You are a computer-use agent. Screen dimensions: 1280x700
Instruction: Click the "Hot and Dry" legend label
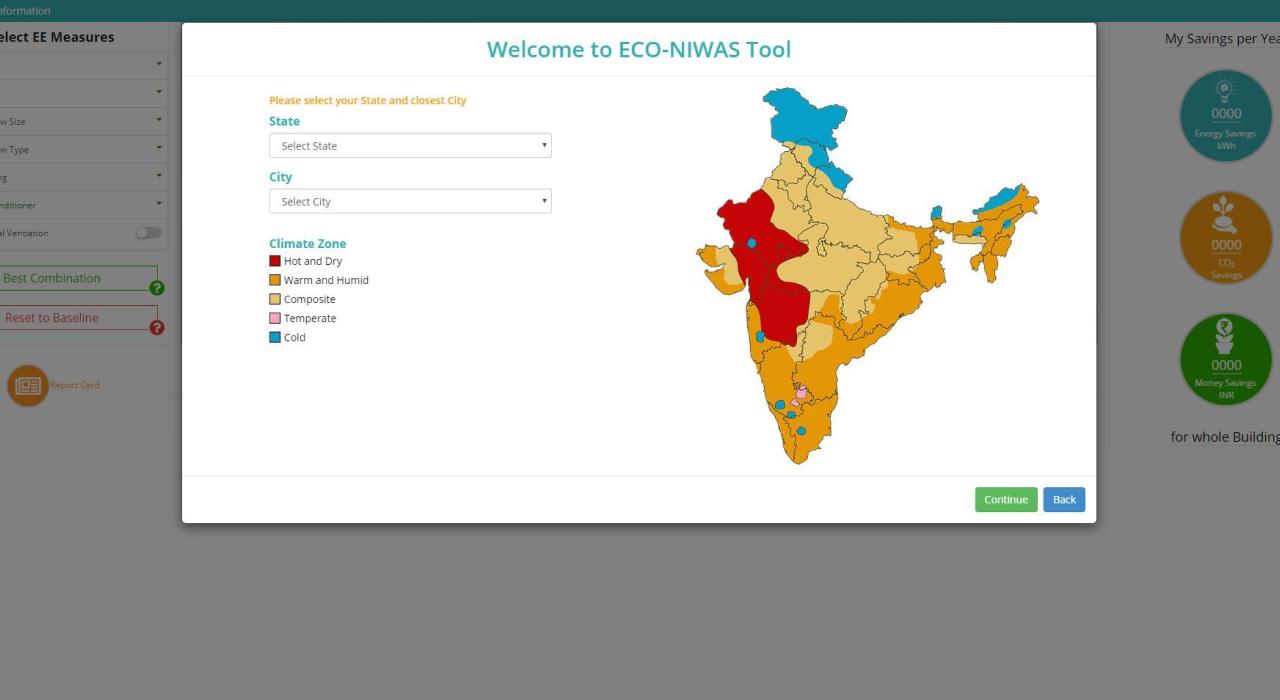point(313,261)
